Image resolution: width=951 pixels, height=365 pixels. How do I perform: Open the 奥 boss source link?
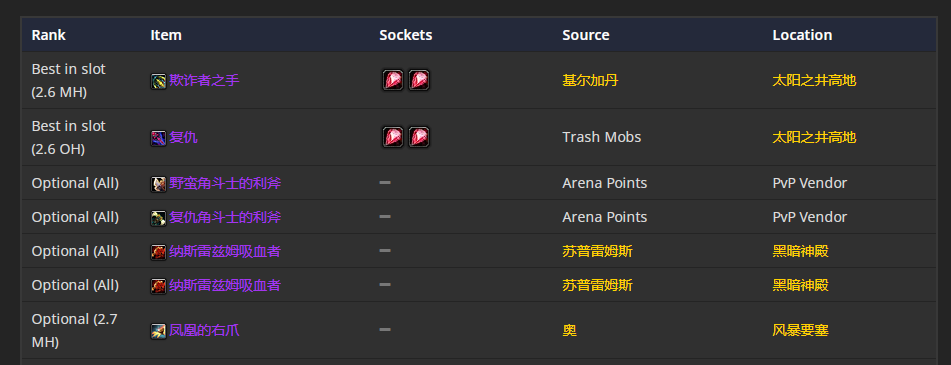tap(570, 330)
